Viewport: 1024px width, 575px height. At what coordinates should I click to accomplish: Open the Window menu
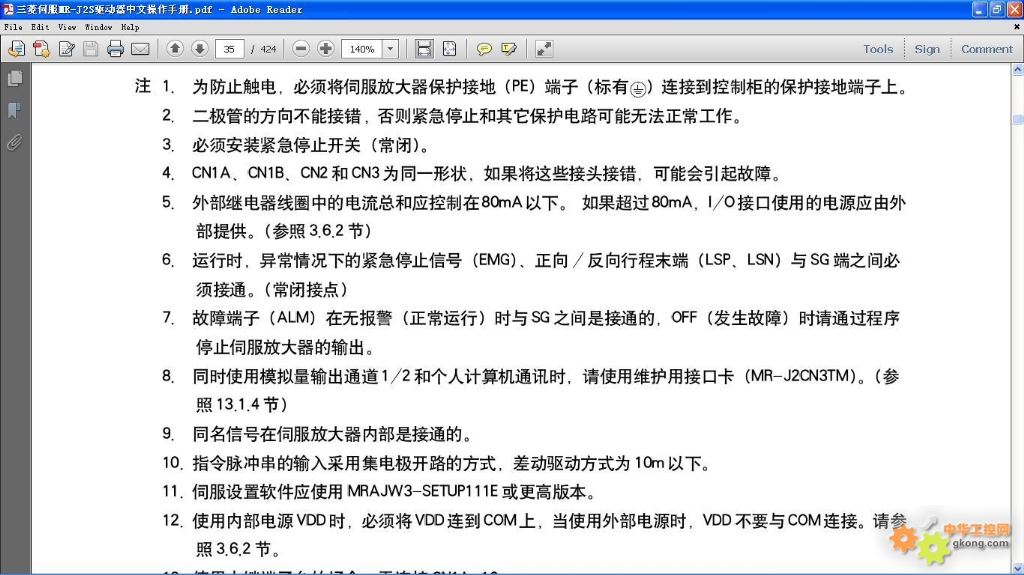pos(98,27)
